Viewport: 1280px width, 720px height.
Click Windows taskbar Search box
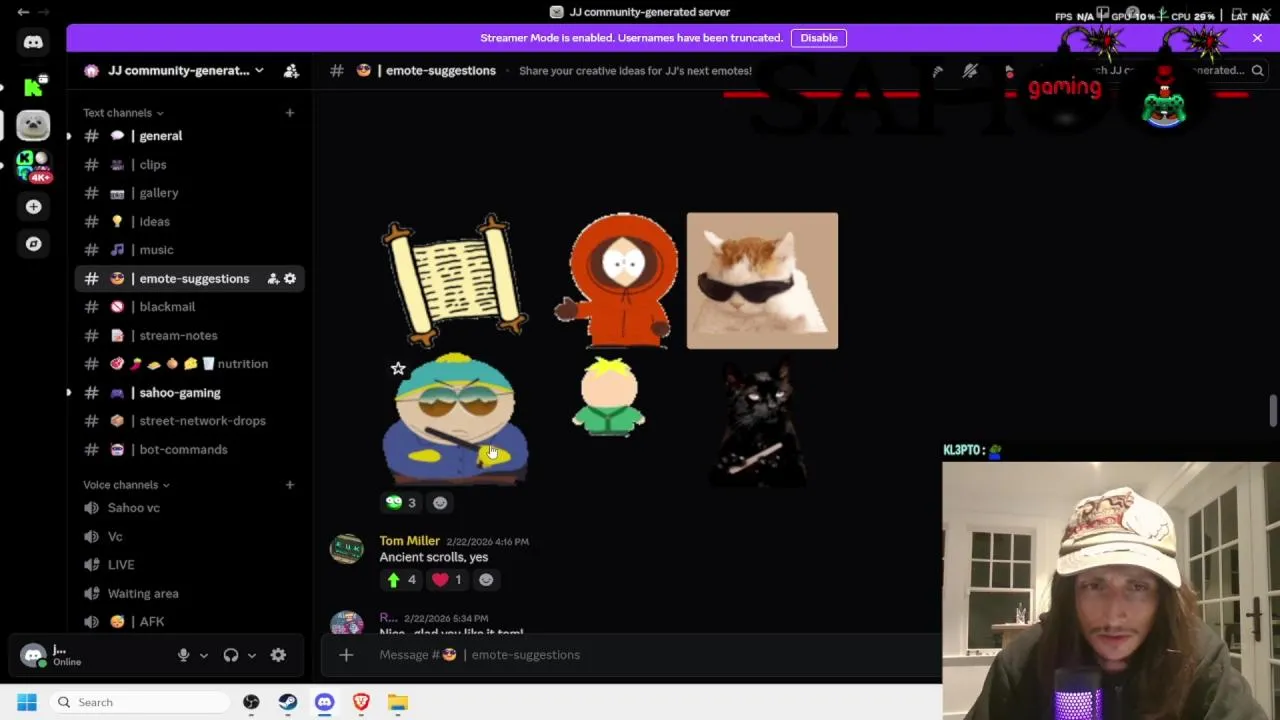coord(140,702)
